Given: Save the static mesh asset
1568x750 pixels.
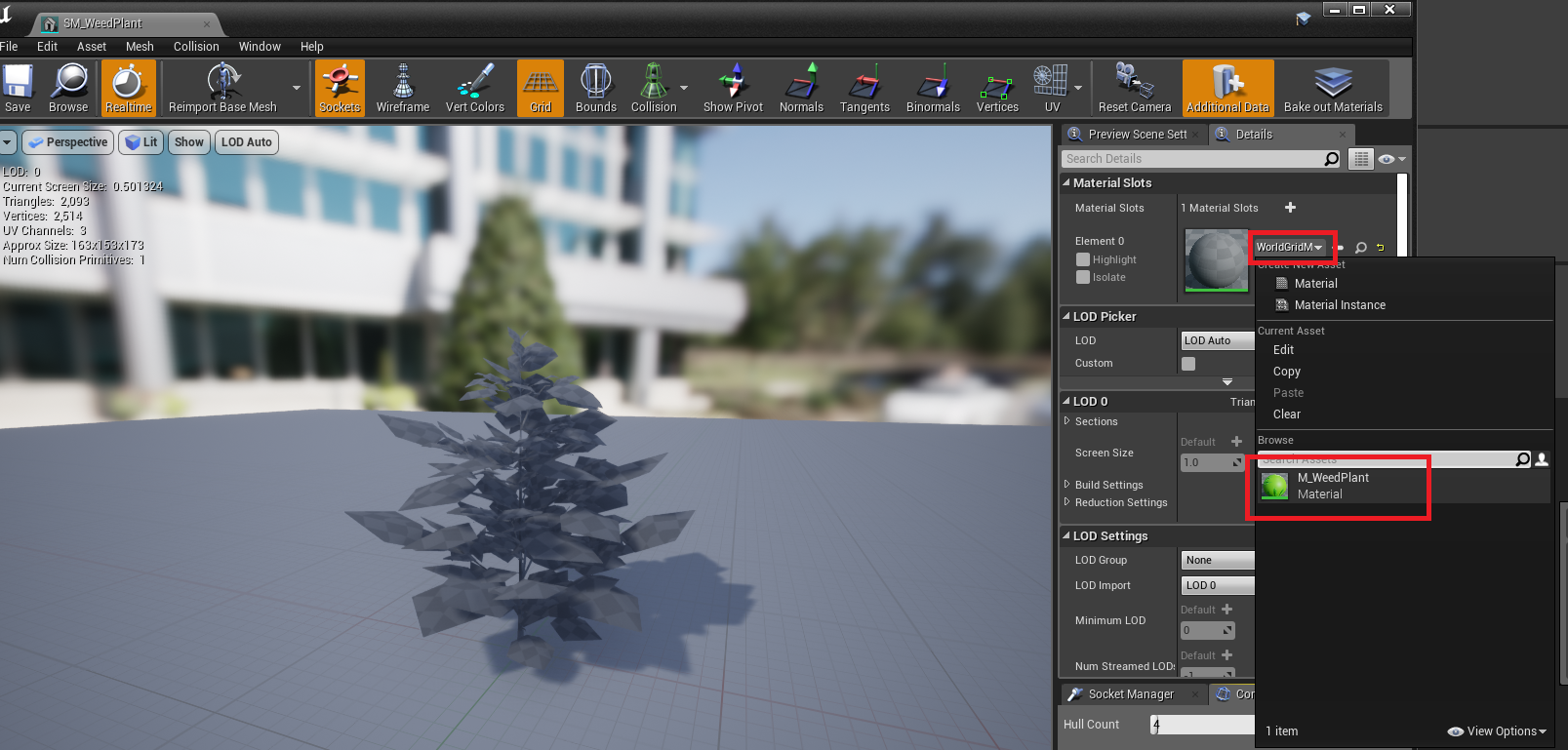Looking at the screenshot, I should point(18,88).
